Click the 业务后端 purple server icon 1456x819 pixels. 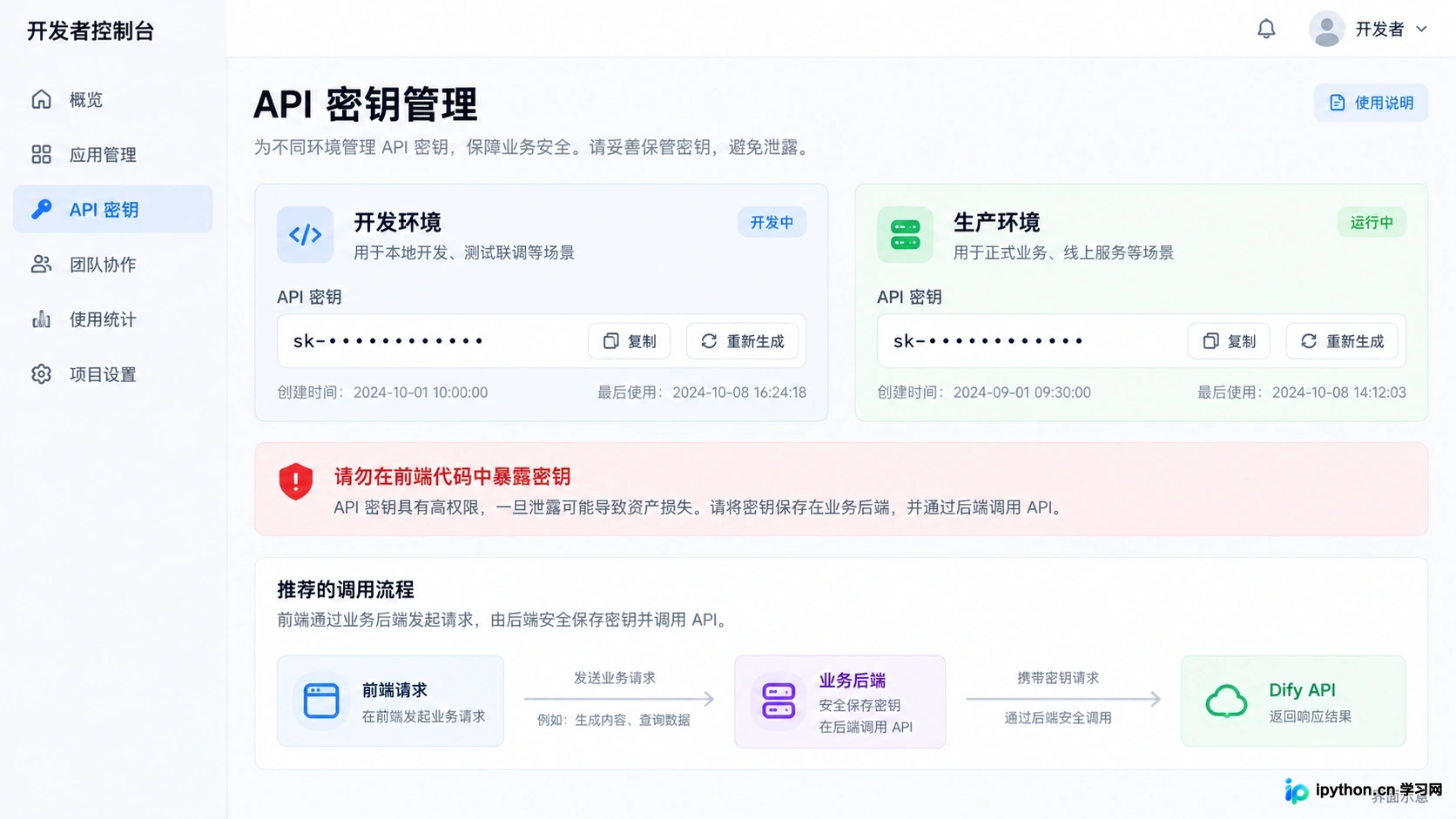coord(779,701)
